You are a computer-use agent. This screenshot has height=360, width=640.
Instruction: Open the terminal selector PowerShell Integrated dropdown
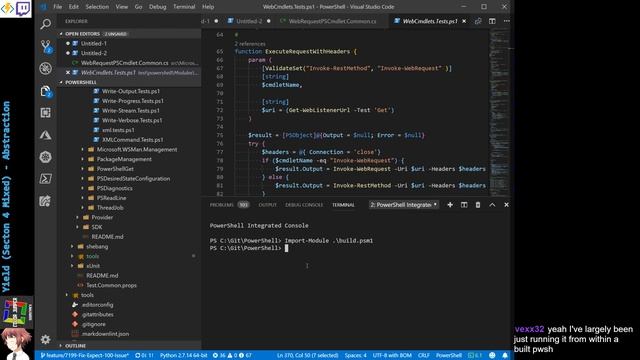404,205
